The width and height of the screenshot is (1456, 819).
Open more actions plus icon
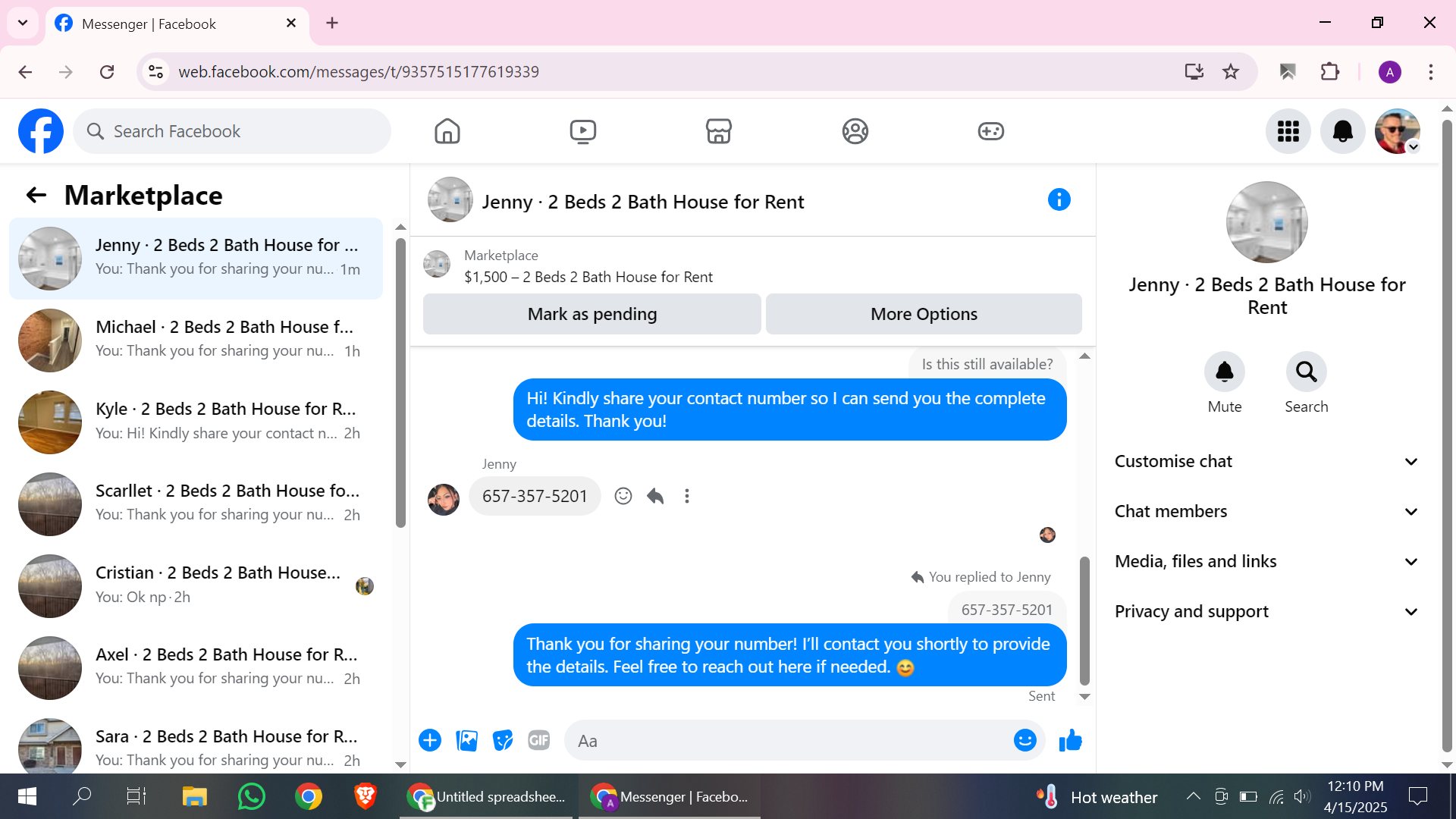point(430,740)
